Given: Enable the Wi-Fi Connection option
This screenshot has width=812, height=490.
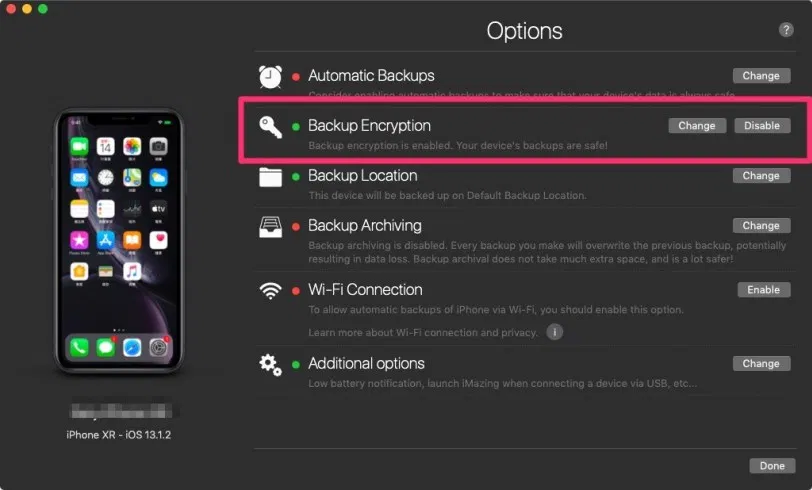Looking at the screenshot, I should pos(764,290).
